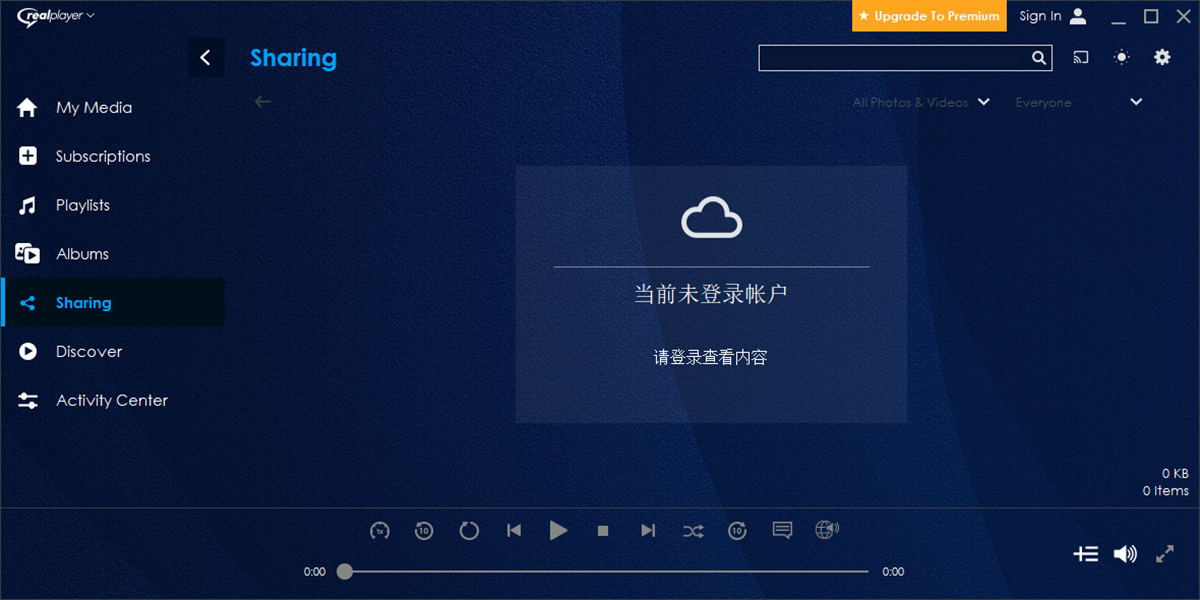1200x600 pixels.
Task: Mute audio via the speaker icon
Action: tap(1125, 553)
